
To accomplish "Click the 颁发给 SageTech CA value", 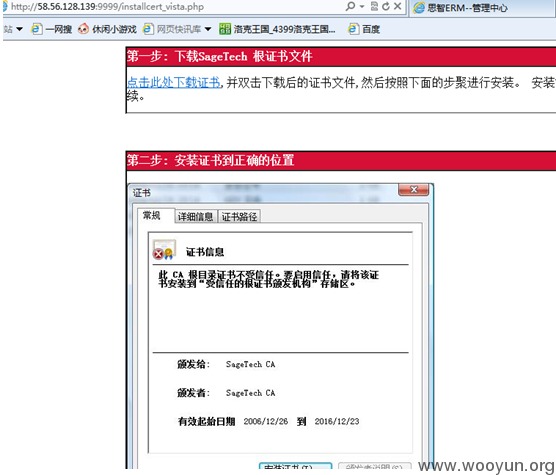I will pyautogui.click(x=251, y=364).
